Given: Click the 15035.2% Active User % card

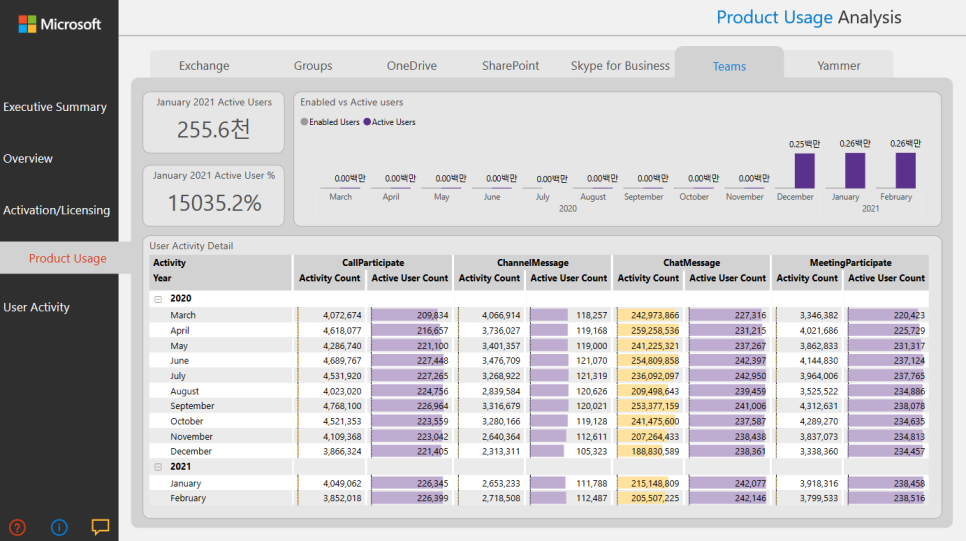Looking at the screenshot, I should [x=214, y=195].
